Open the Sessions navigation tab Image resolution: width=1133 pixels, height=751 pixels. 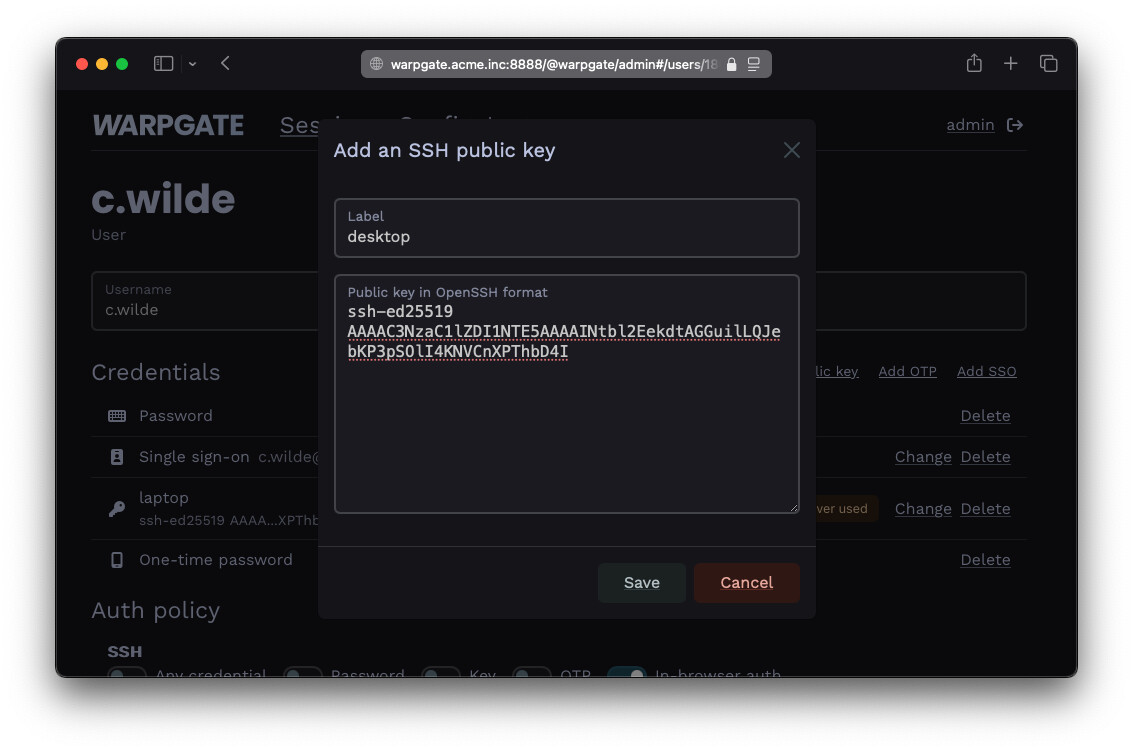(300, 125)
